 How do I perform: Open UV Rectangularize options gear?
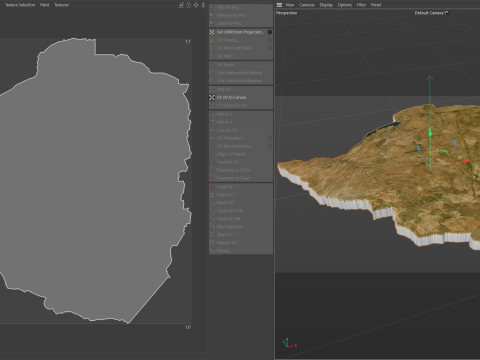tap(270, 146)
